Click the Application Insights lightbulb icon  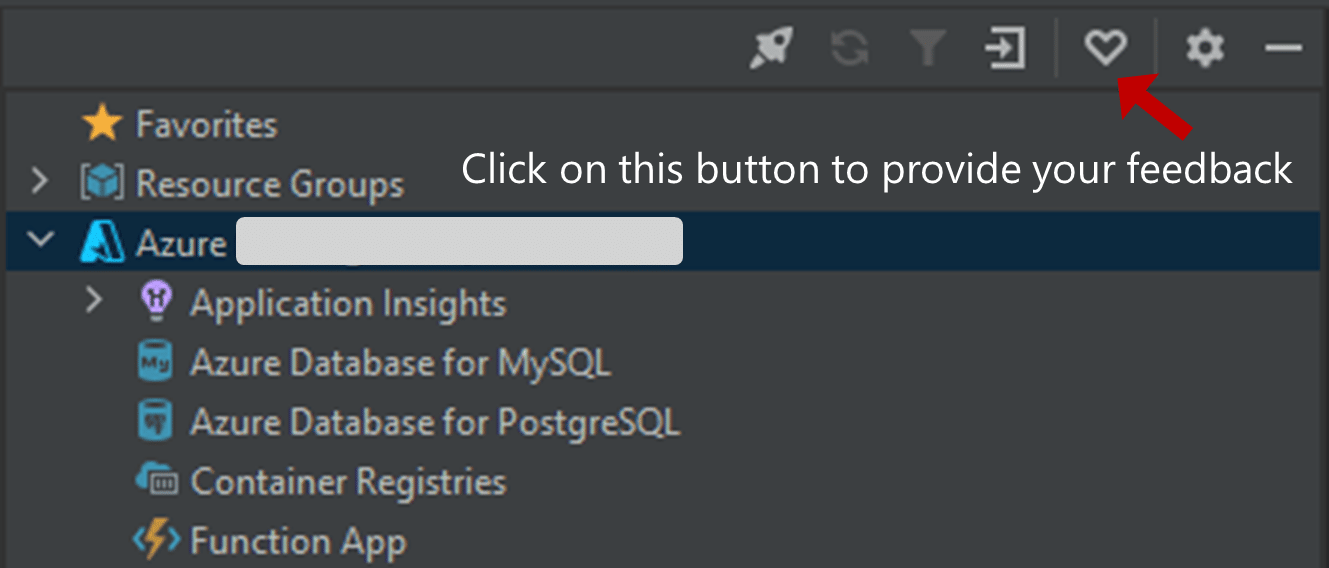tap(156, 302)
